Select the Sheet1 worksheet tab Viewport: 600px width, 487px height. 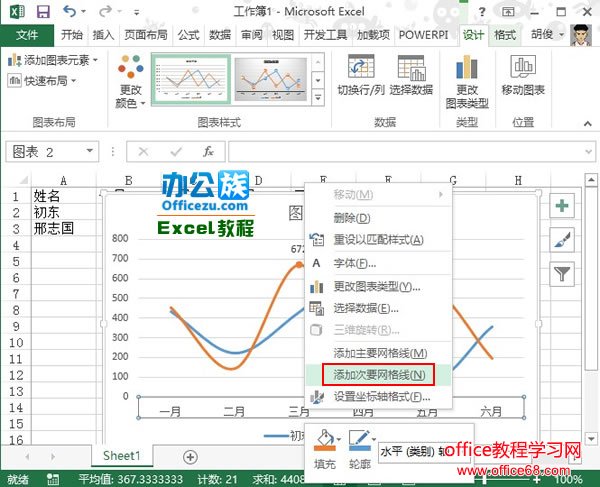point(122,456)
